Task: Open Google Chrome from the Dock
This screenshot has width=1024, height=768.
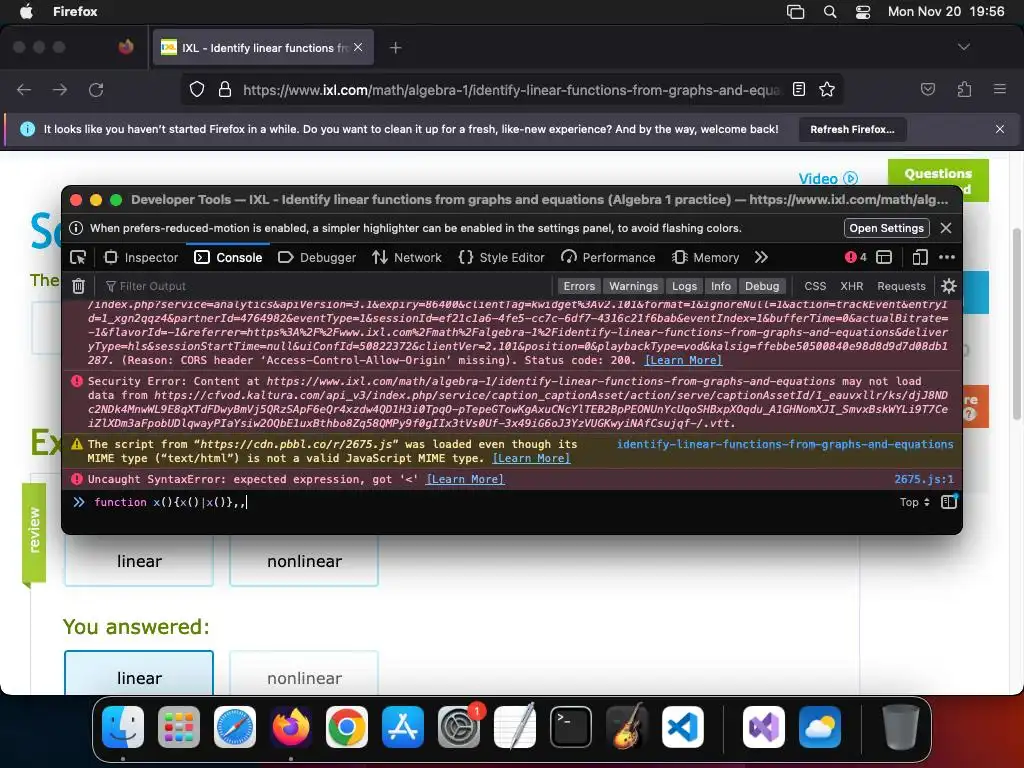Action: (347, 727)
